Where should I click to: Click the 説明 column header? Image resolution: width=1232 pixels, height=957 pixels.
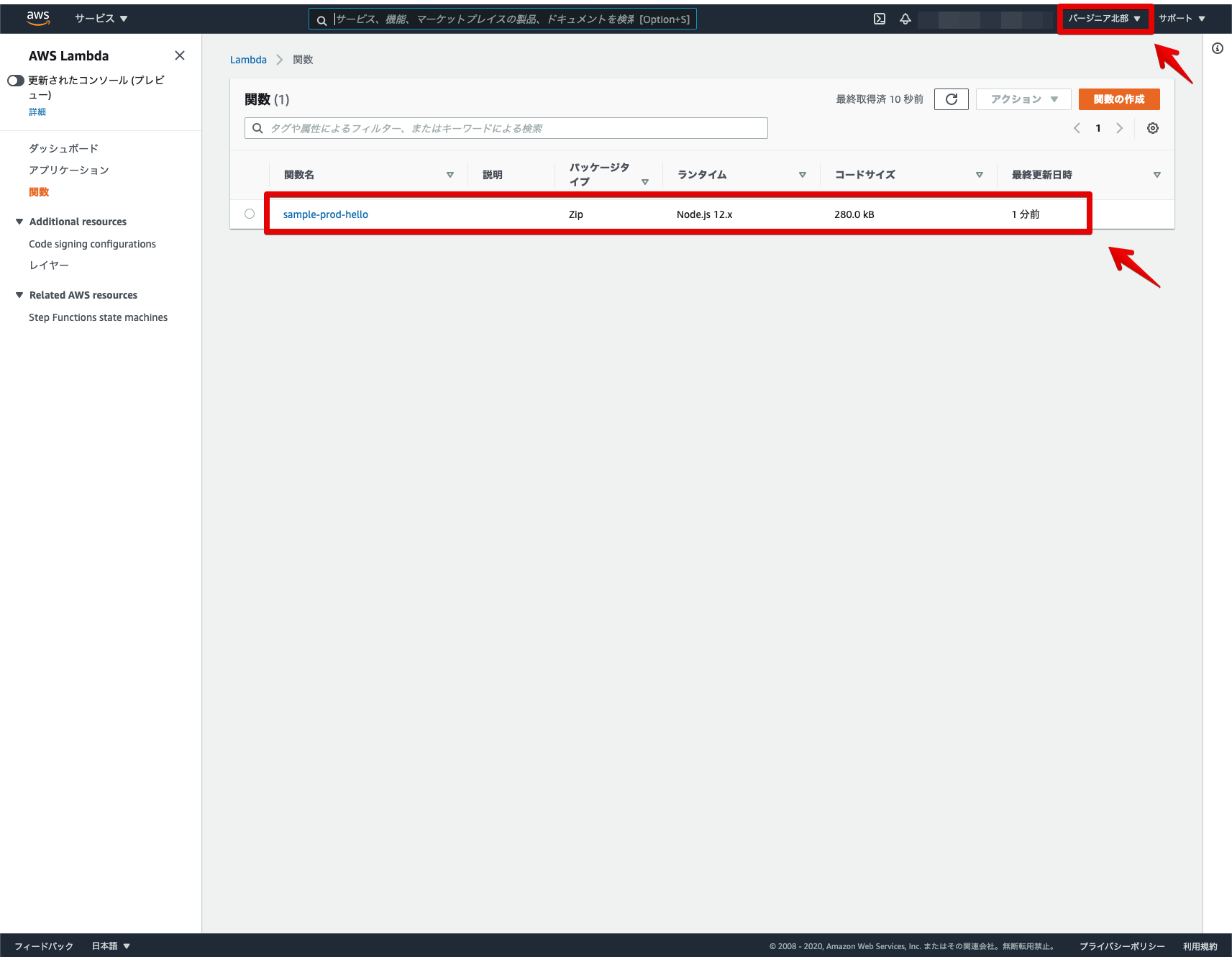493,175
